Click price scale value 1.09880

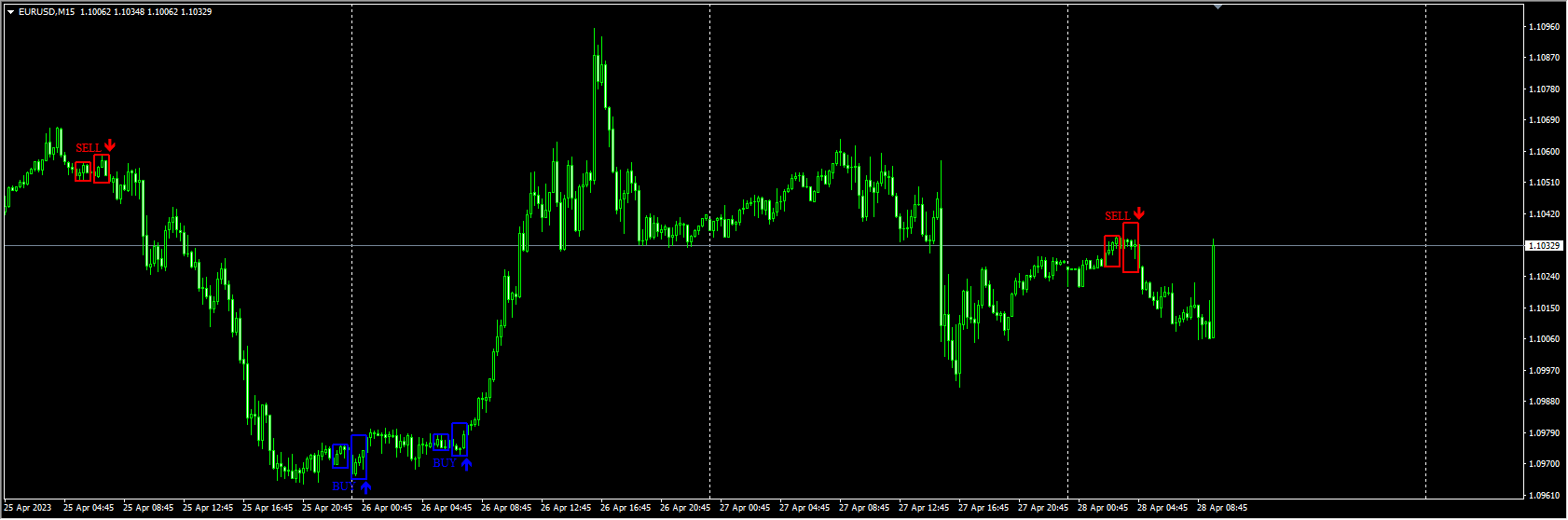point(1545,402)
